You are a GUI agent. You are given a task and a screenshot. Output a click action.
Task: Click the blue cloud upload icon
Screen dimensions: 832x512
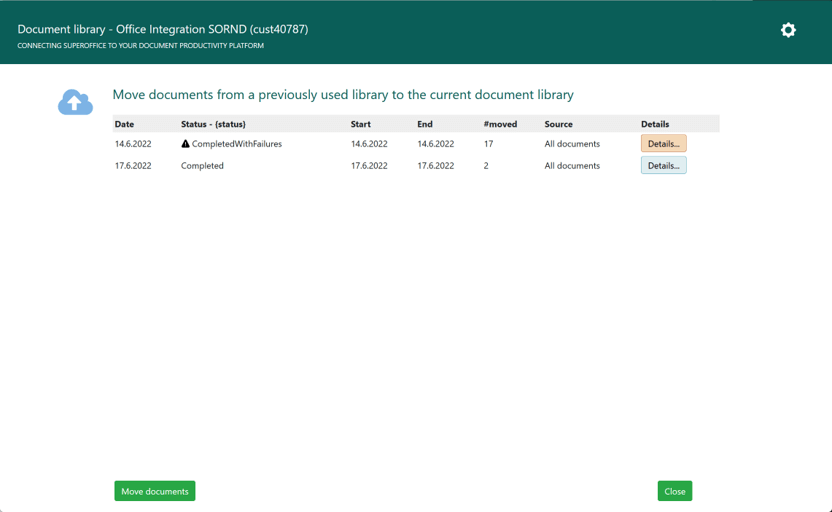coord(75,102)
